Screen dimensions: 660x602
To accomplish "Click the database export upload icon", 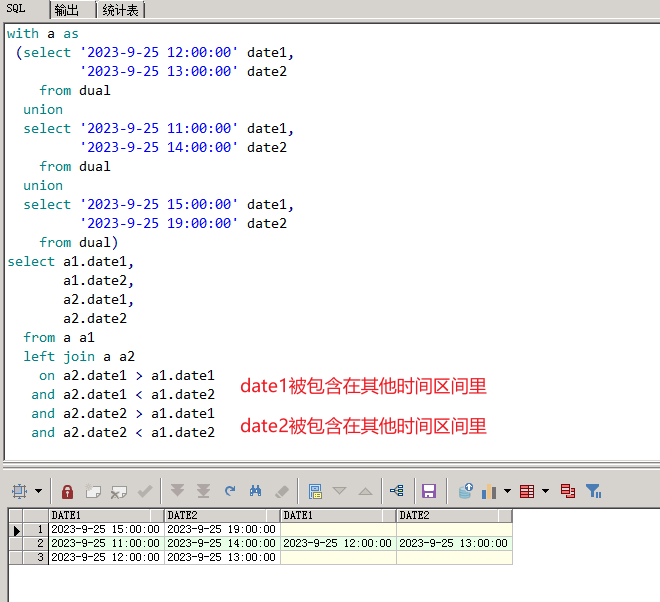I will point(466,491).
